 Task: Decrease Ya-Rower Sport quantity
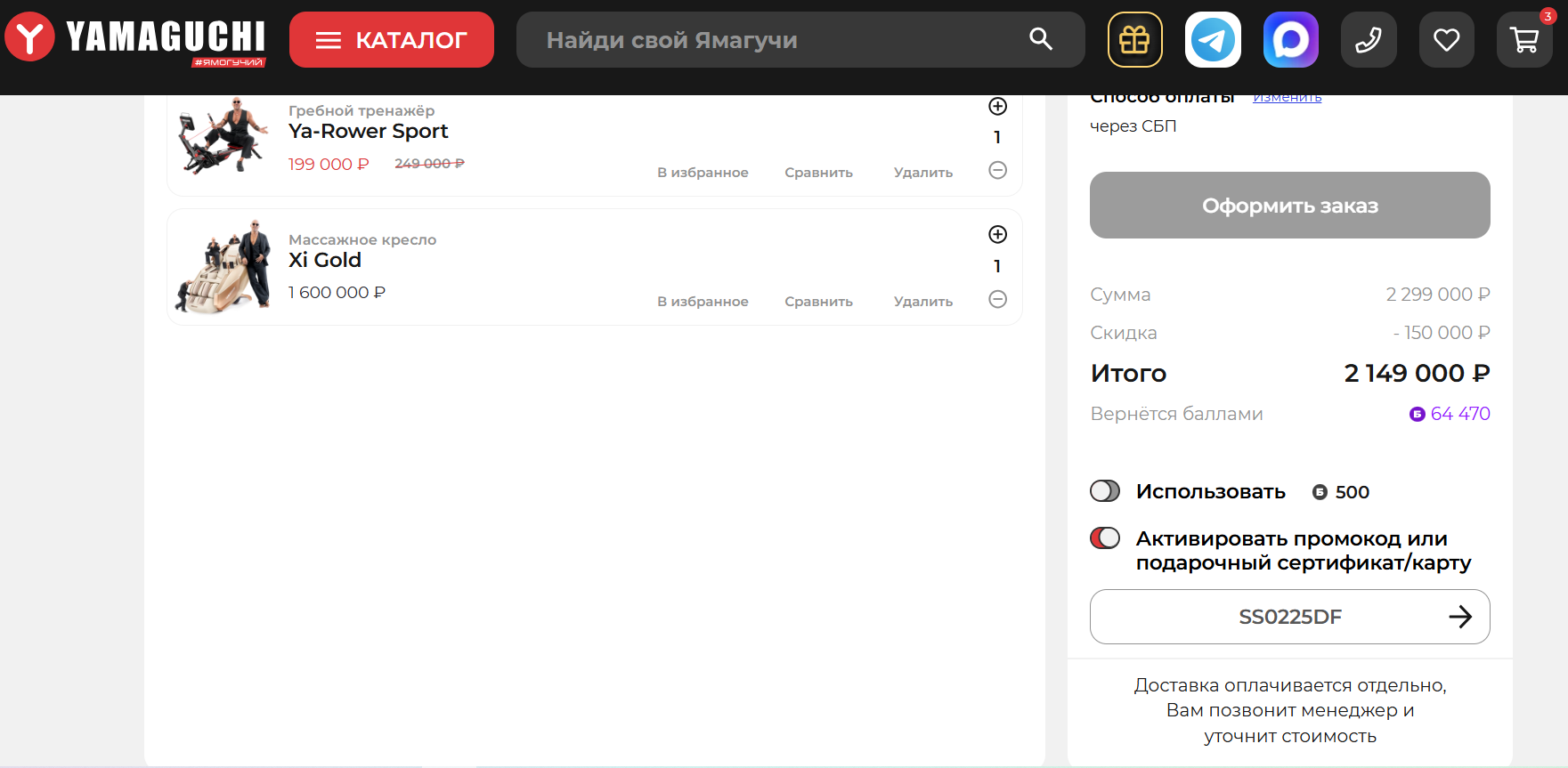coord(998,170)
